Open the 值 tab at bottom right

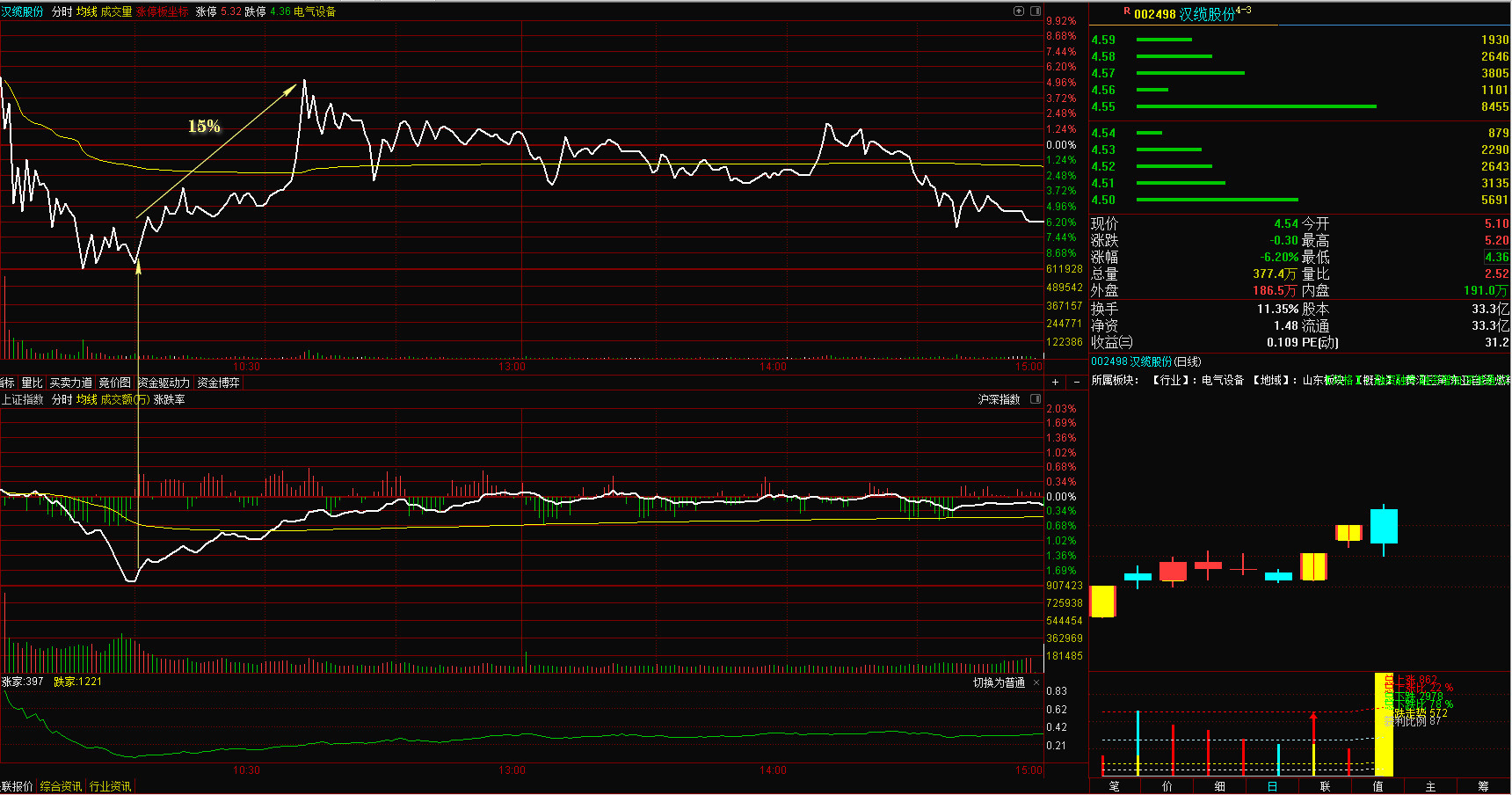(x=1378, y=786)
